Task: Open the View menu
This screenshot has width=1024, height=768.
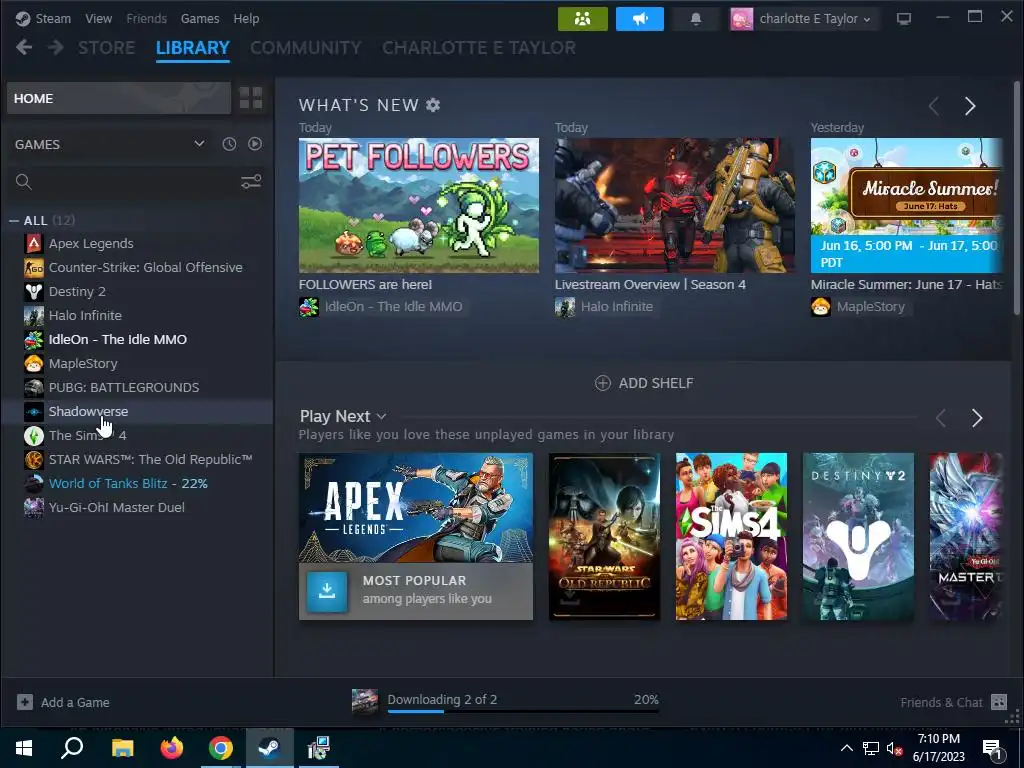Action: [x=98, y=18]
